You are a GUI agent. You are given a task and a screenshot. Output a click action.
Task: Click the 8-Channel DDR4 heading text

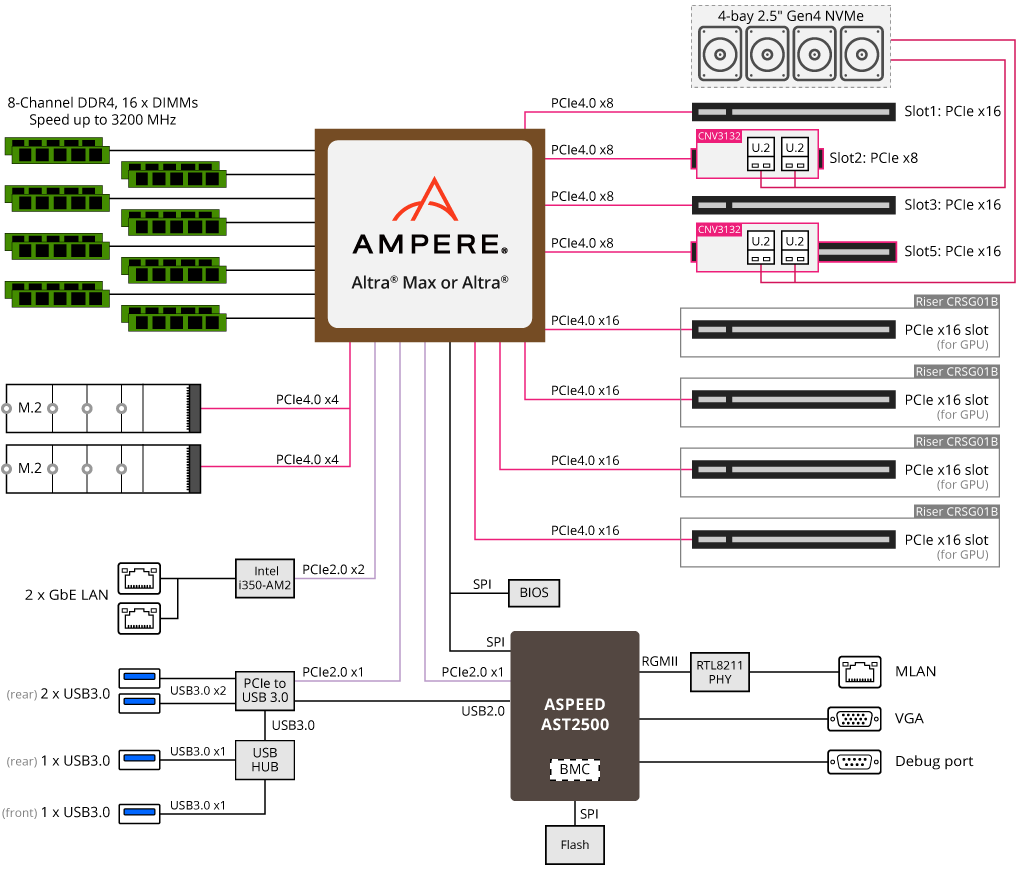coord(103,103)
